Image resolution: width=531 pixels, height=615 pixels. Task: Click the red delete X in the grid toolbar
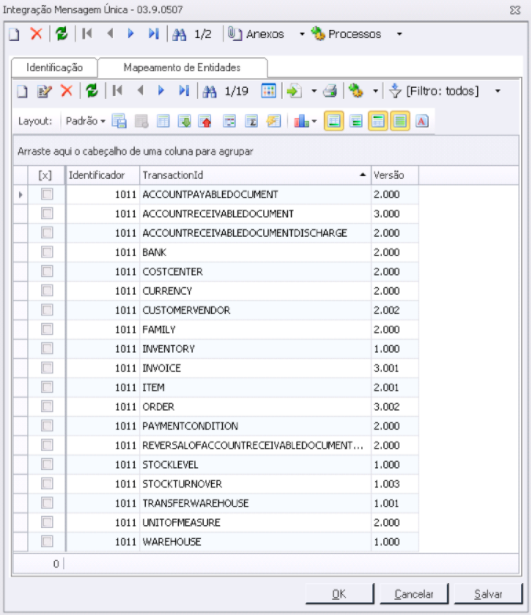click(x=67, y=91)
